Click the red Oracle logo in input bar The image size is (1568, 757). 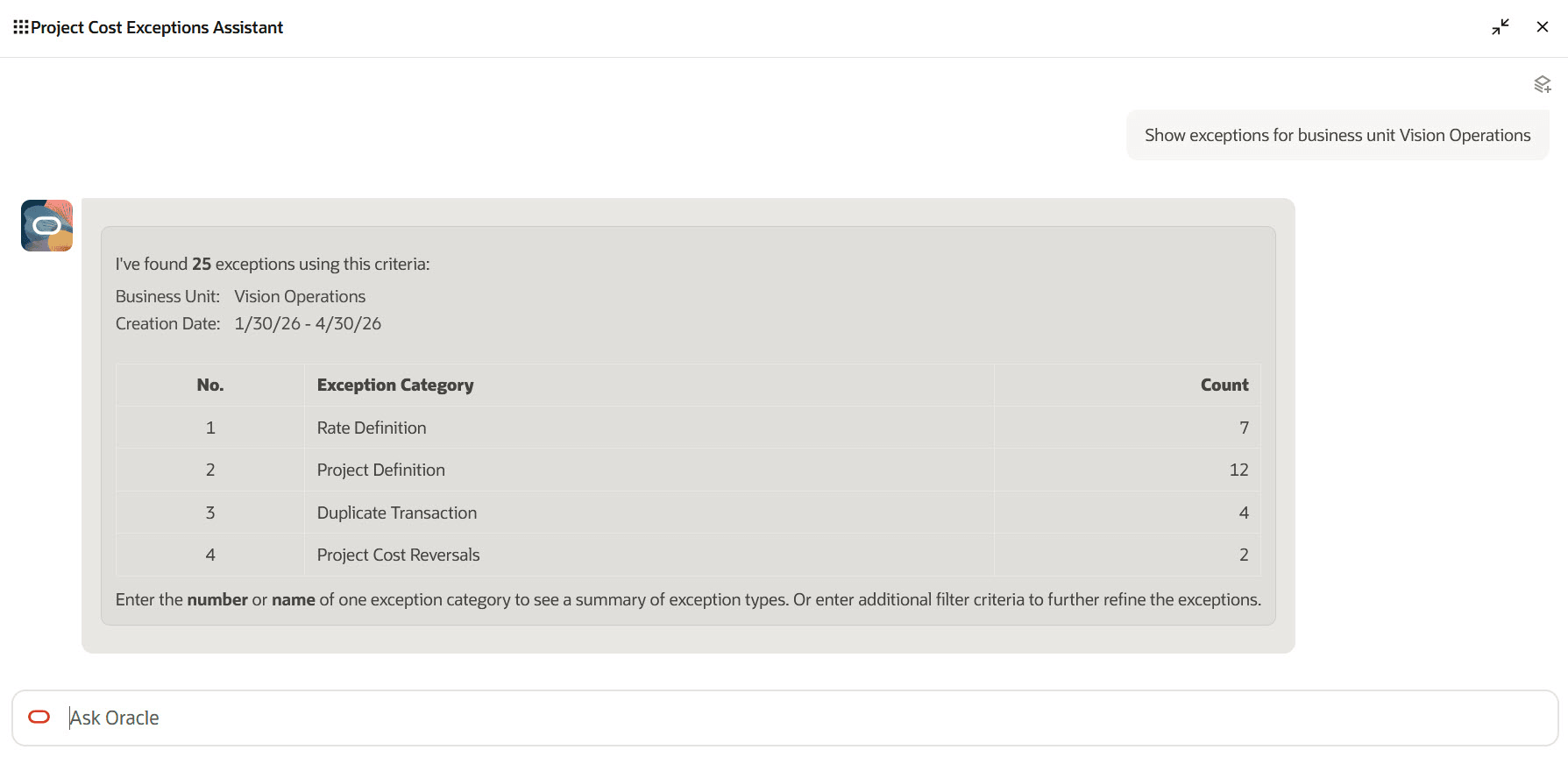tap(39, 717)
